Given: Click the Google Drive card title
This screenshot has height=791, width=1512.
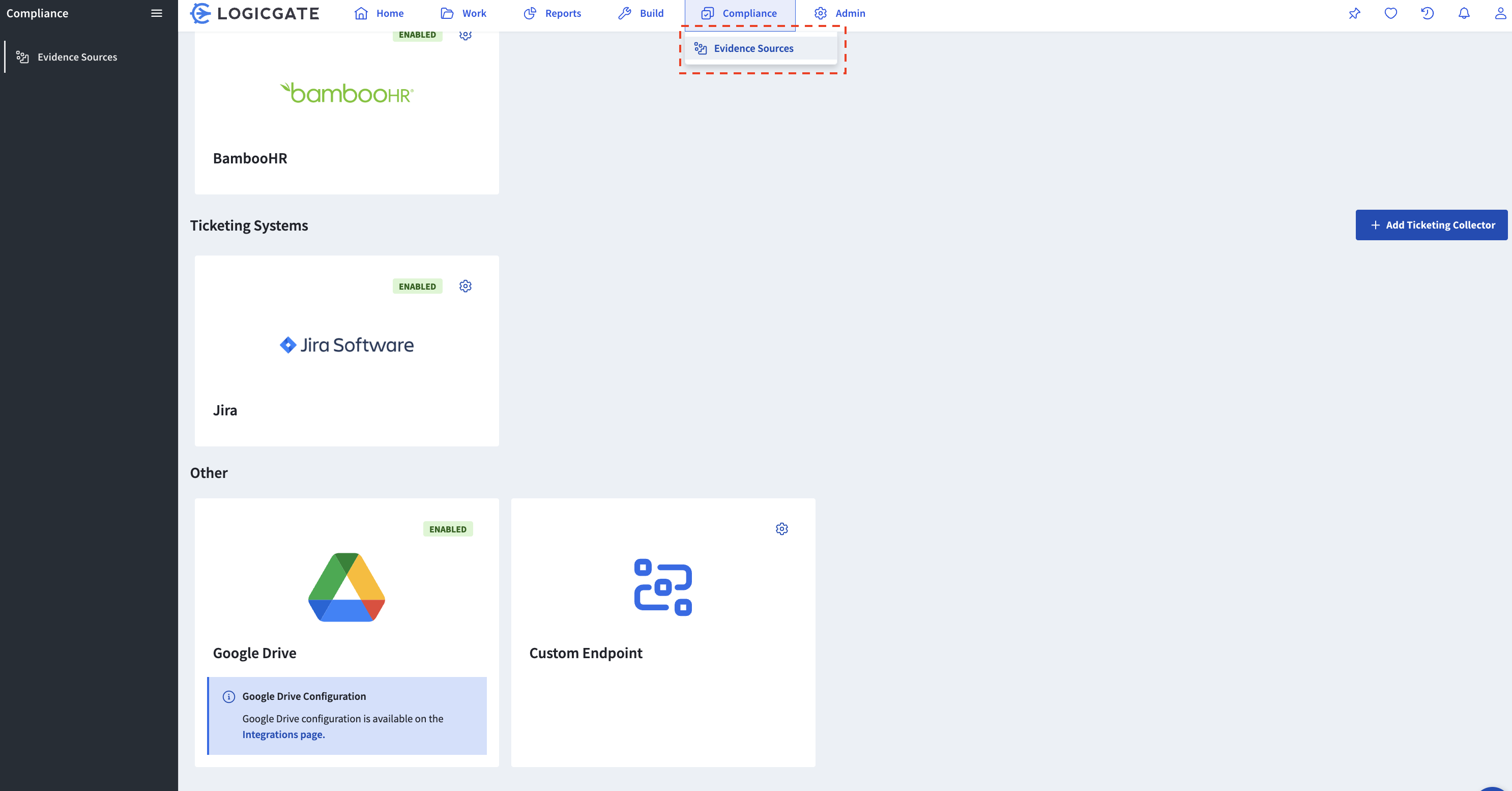Looking at the screenshot, I should pyautogui.click(x=255, y=653).
